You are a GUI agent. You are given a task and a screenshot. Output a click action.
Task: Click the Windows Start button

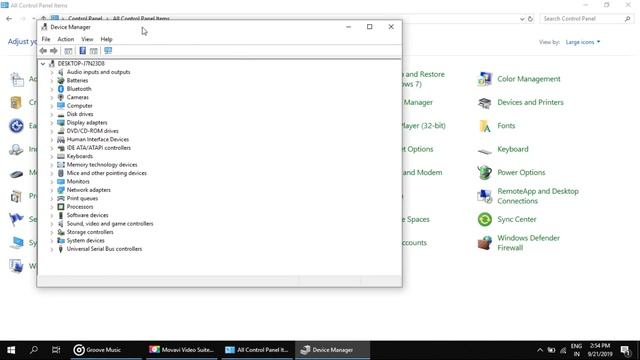click(x=11, y=350)
